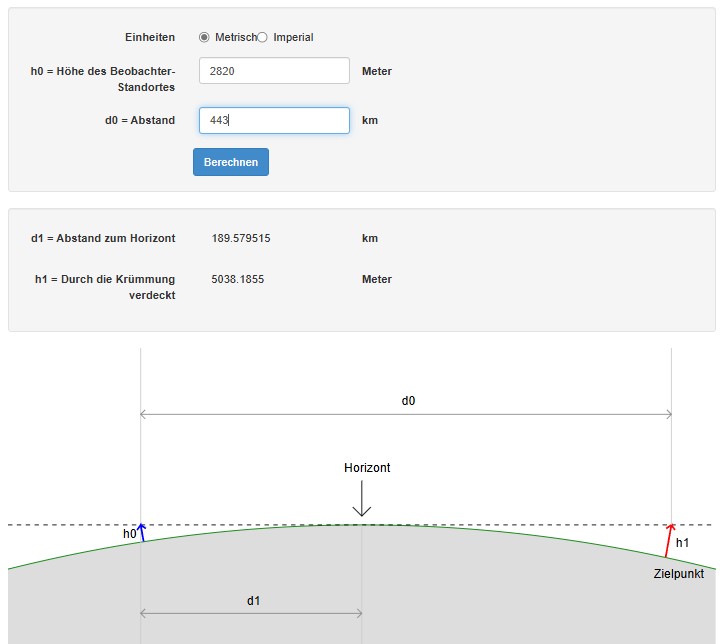
Task: Click the 'd0 = Abstand' label
Action: coord(140,120)
